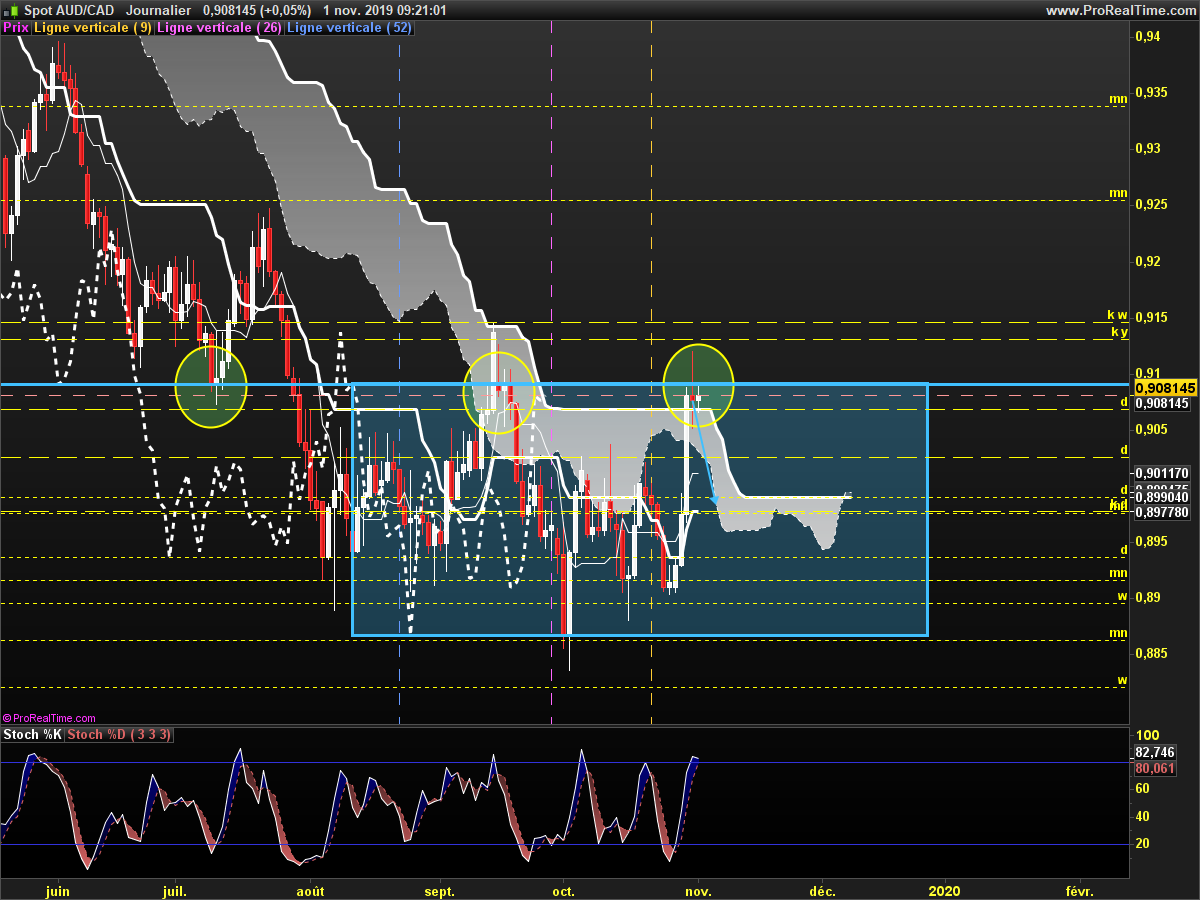
Task: Select the Ligne verticale (9) label
Action: pyautogui.click(x=93, y=28)
